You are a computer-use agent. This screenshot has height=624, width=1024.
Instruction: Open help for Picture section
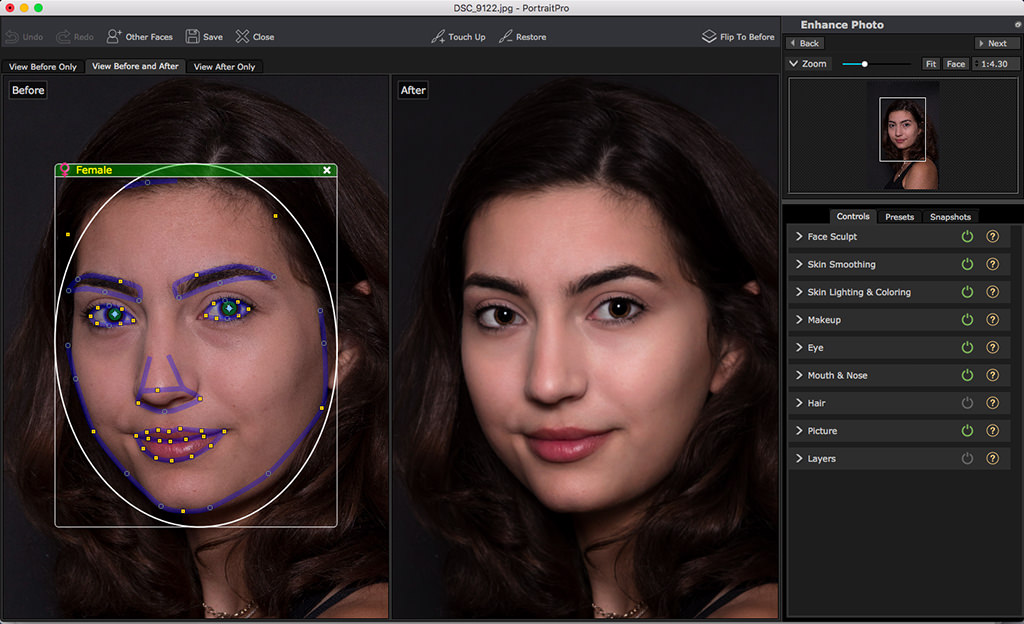click(992, 431)
